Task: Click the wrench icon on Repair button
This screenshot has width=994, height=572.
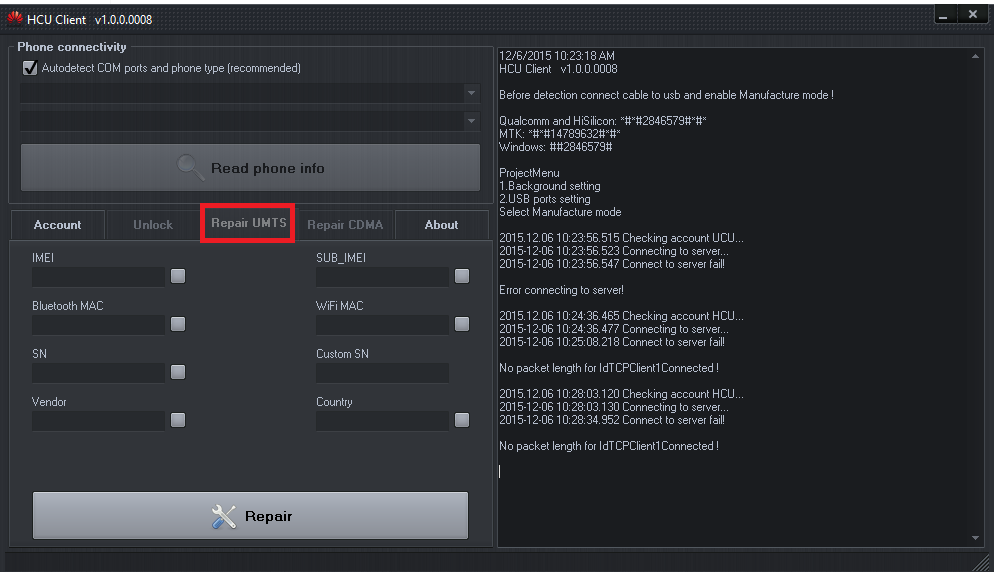Action: pyautogui.click(x=223, y=516)
